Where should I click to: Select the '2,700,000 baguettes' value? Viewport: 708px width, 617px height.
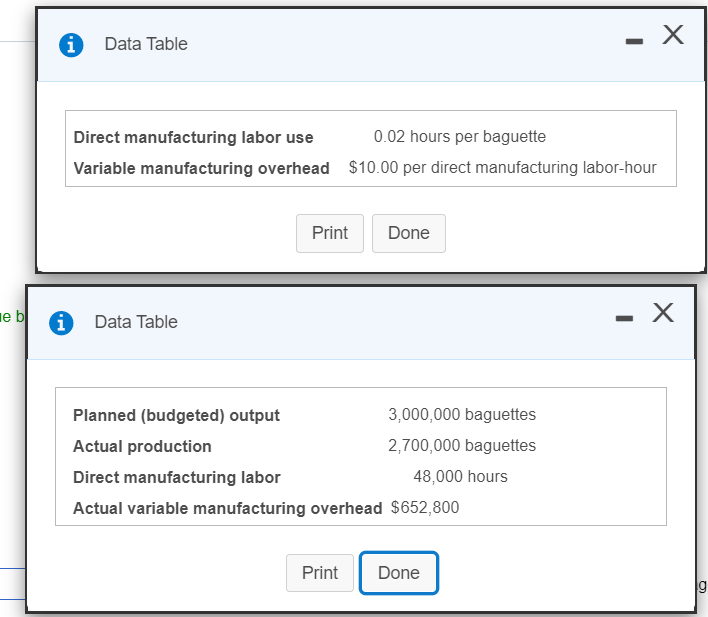[x=462, y=445]
